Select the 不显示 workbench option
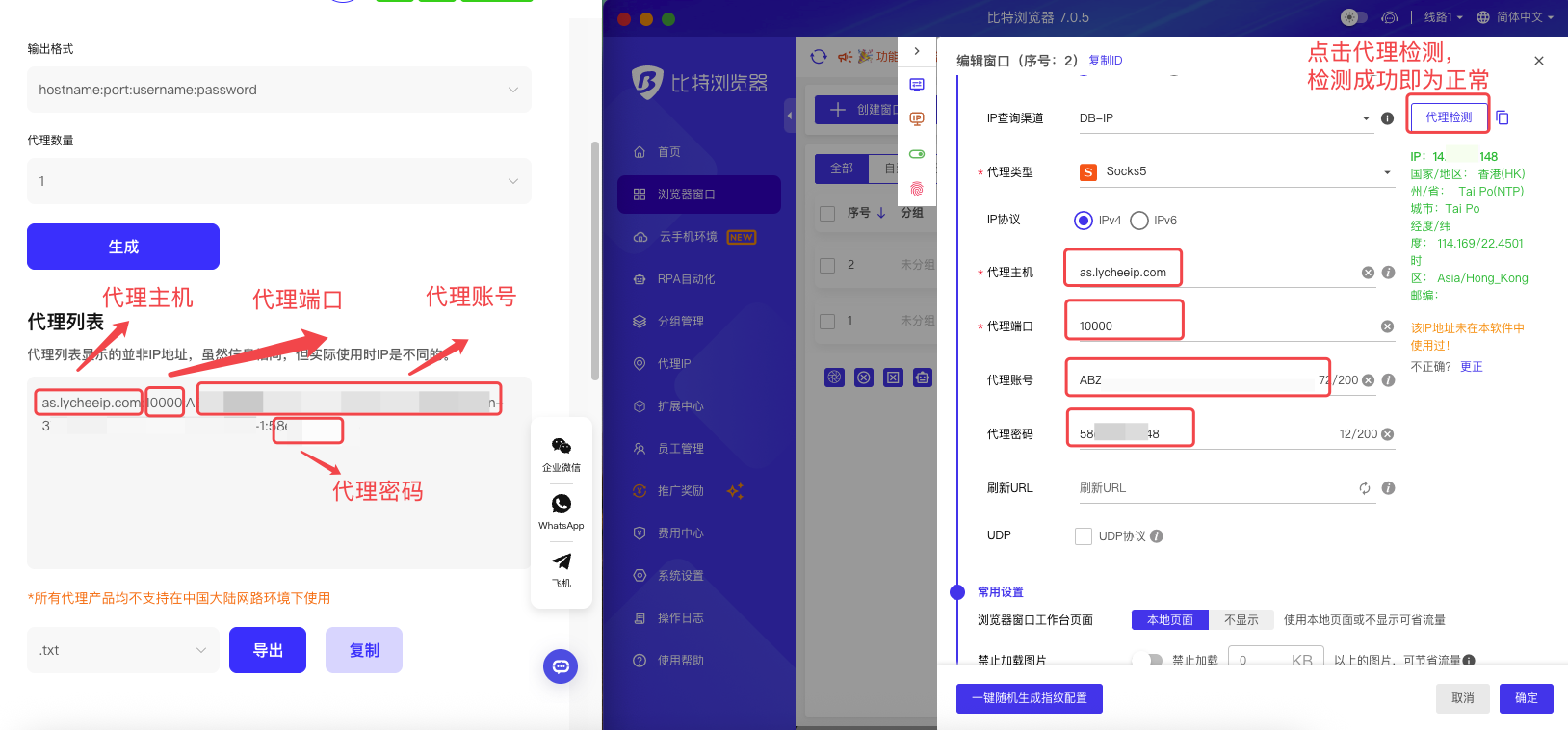The width and height of the screenshot is (1568, 730). click(1241, 620)
